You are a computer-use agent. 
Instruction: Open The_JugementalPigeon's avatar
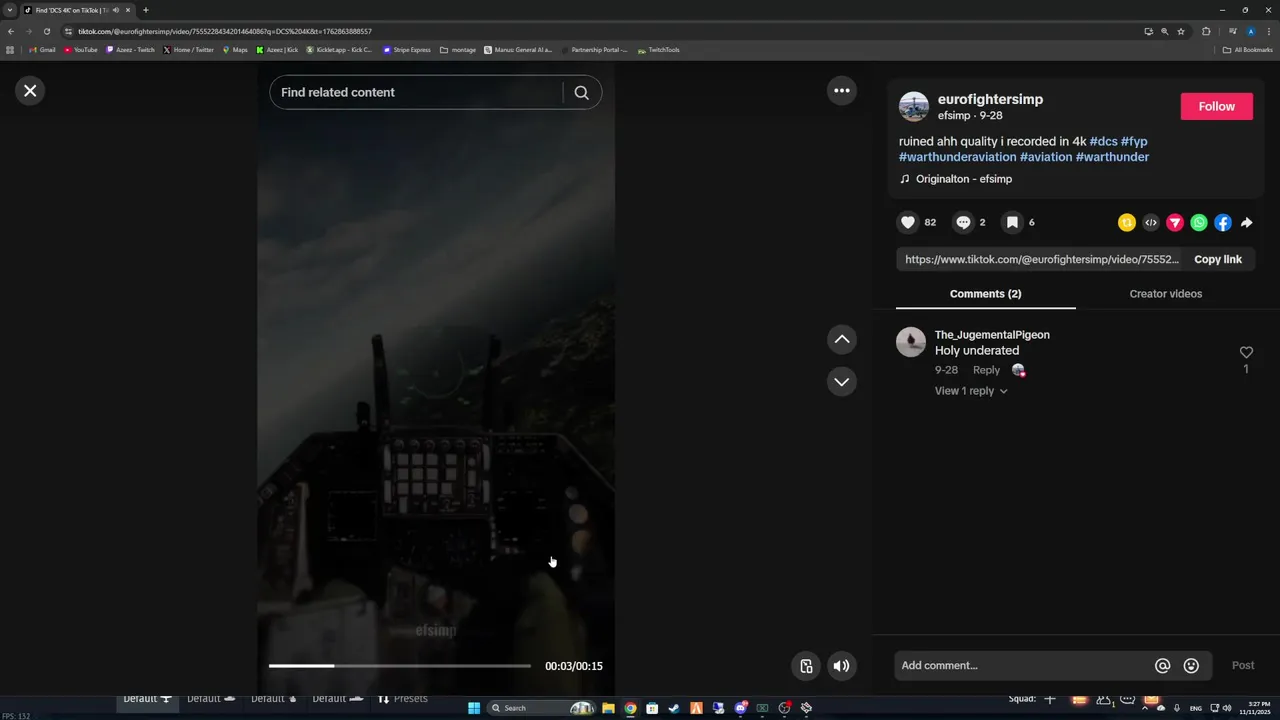911,342
